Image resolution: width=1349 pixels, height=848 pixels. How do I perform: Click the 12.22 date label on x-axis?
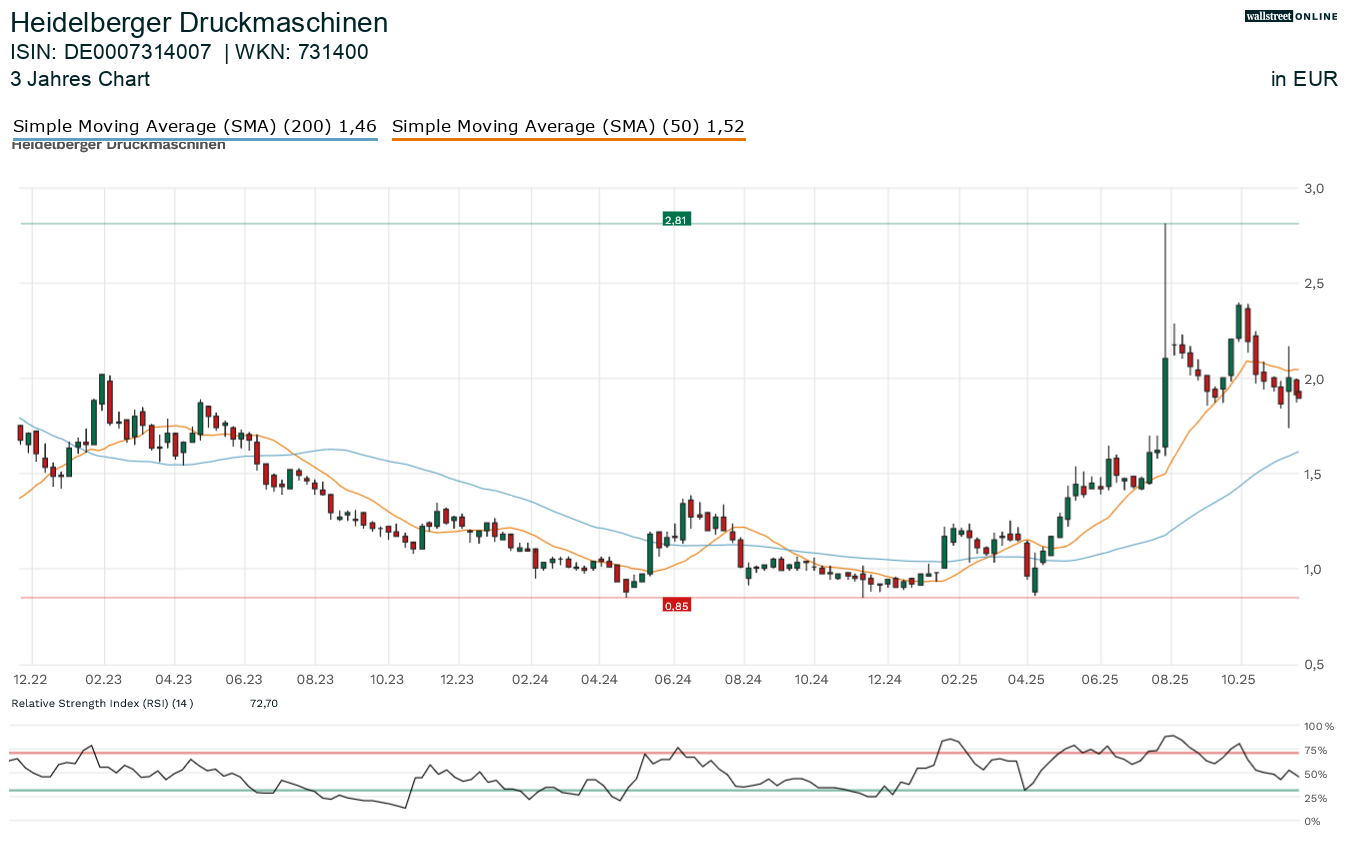pos(32,679)
